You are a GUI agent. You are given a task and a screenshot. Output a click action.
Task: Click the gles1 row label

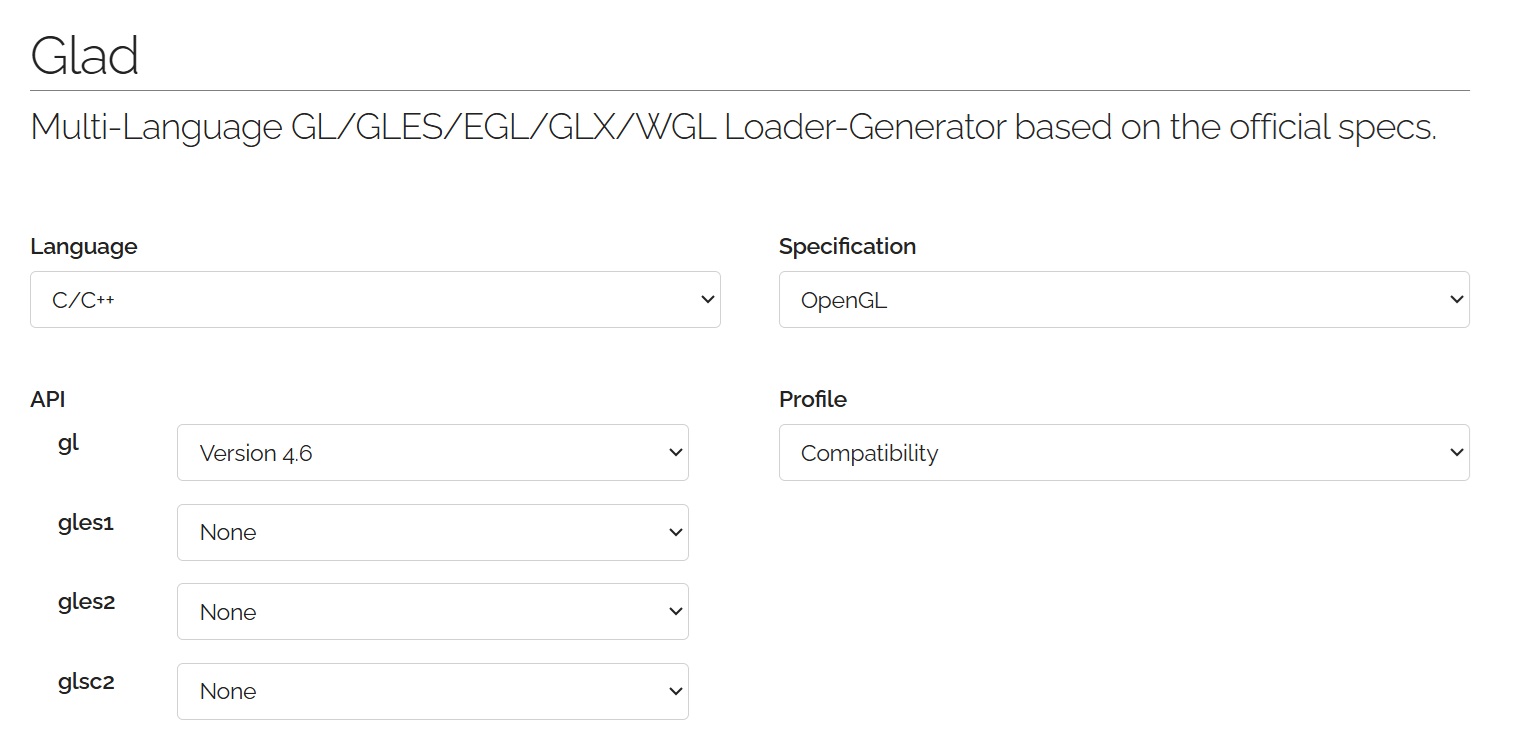pos(86,523)
